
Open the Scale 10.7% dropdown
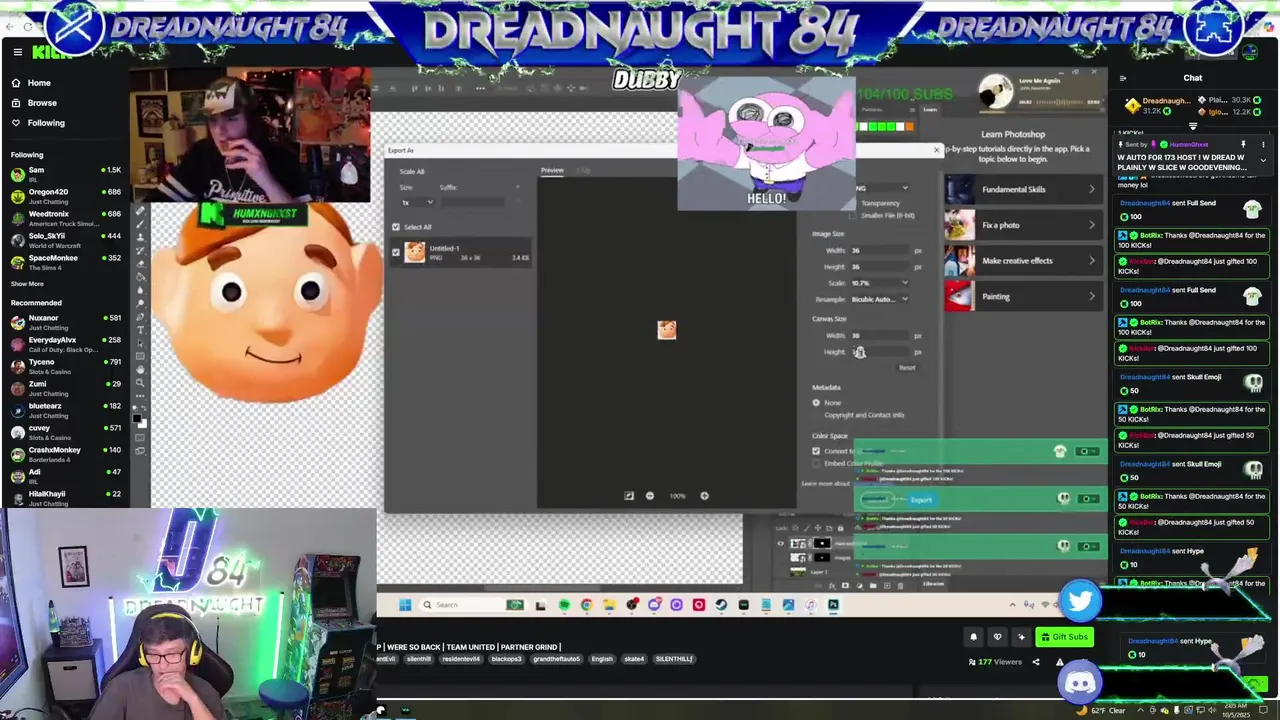pyautogui.click(x=880, y=283)
